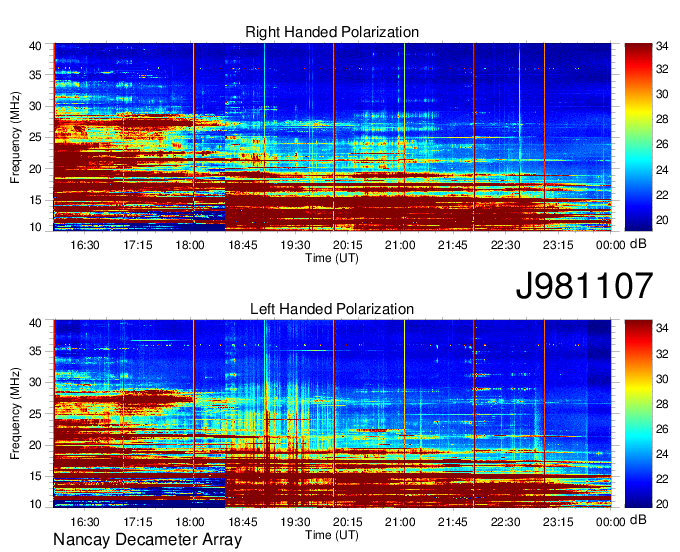Click the 25 MHz tick on Right Handed plot
This screenshot has height=552, width=680.
point(35,137)
